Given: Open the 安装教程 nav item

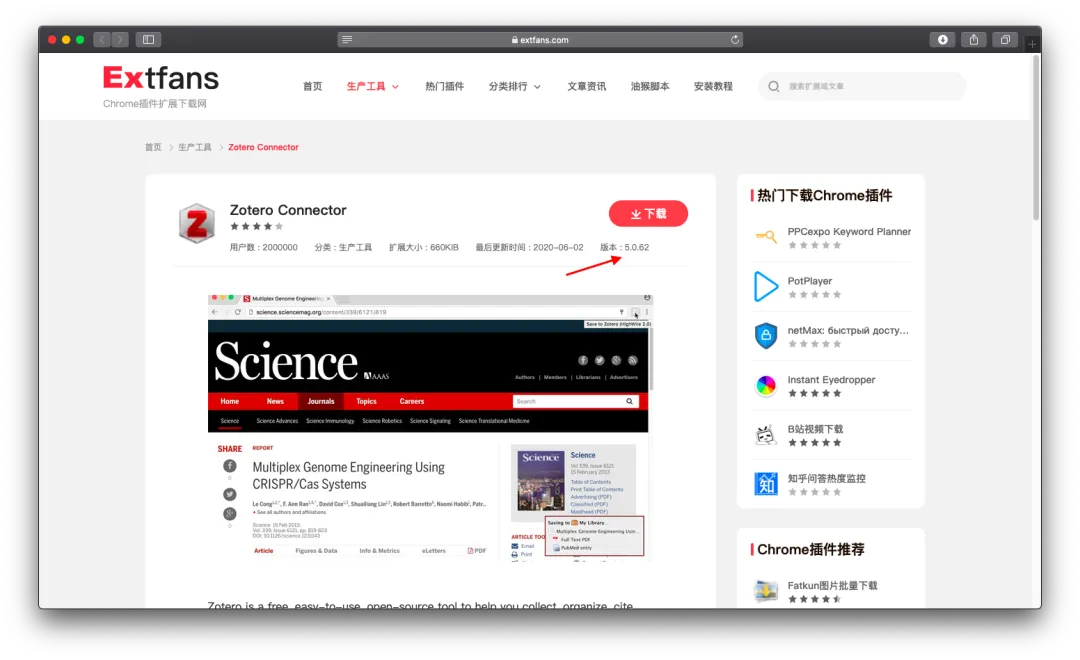Looking at the screenshot, I should [713, 87].
